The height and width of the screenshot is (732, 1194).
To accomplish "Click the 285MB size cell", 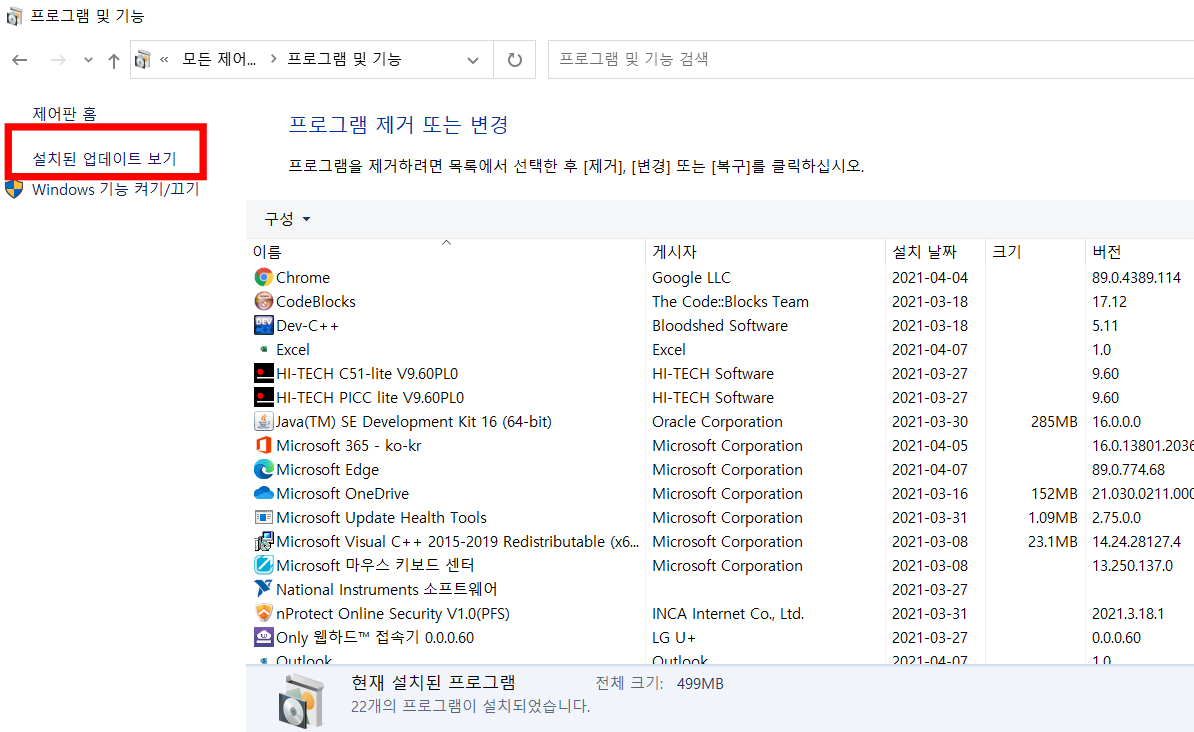I will click(1055, 421).
